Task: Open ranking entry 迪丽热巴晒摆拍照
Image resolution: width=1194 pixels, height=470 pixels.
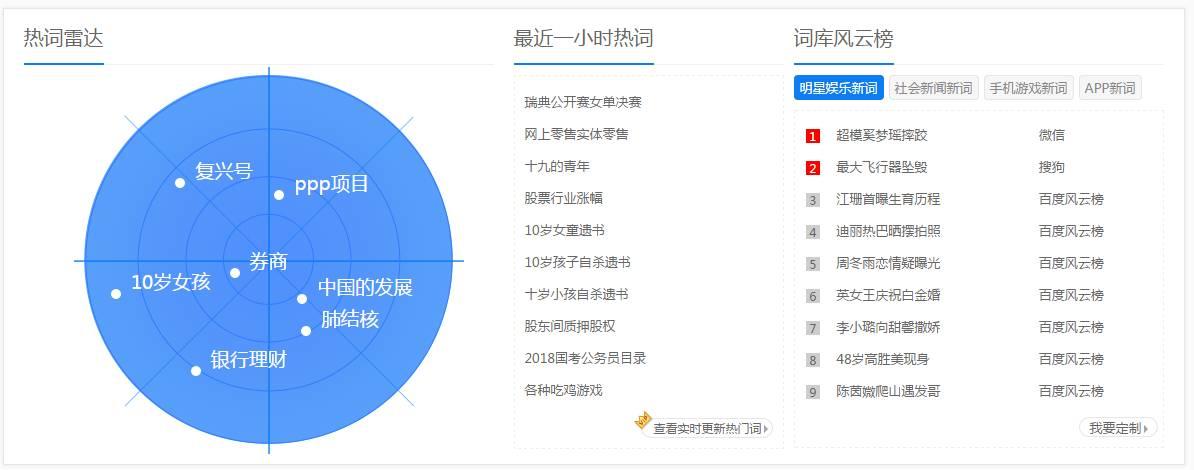Action: click(888, 232)
